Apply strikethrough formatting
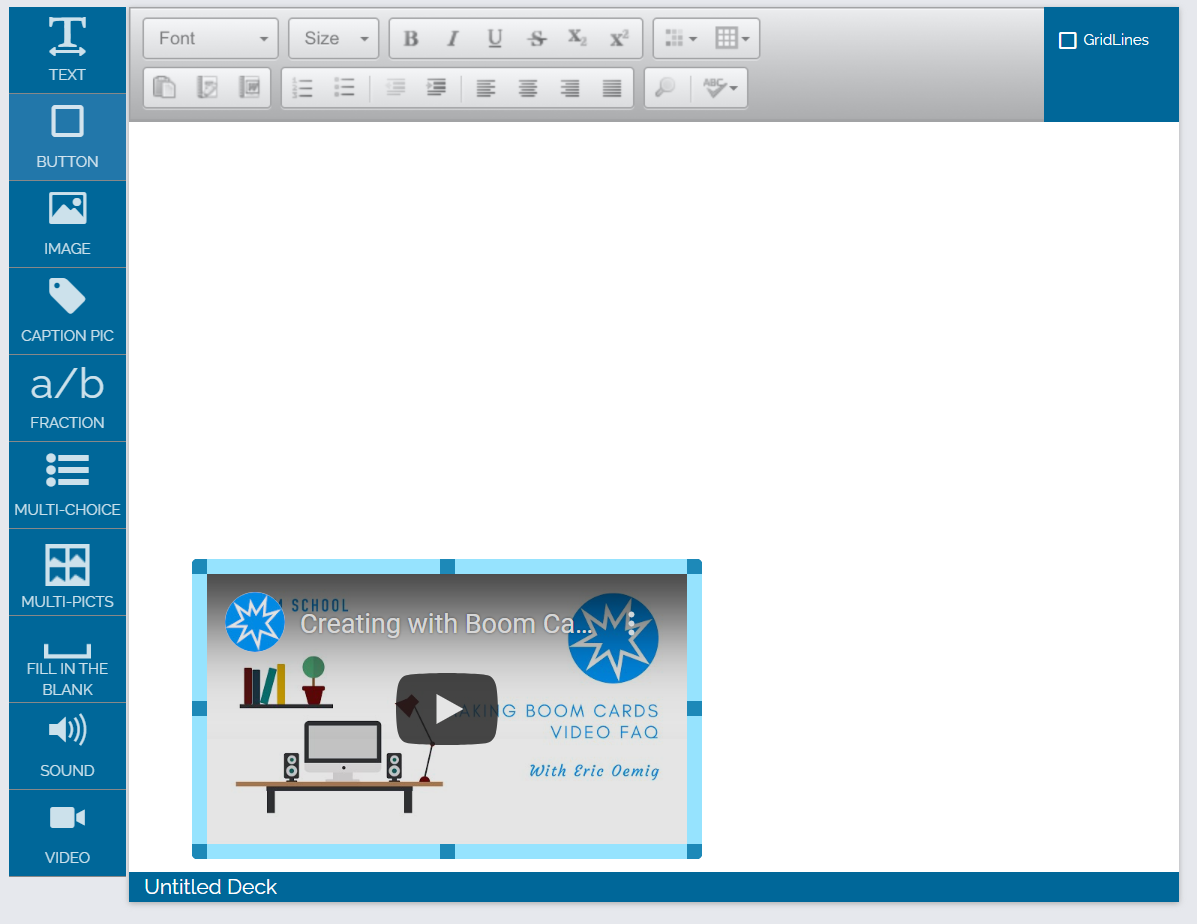The height and width of the screenshot is (924, 1197). (x=537, y=38)
